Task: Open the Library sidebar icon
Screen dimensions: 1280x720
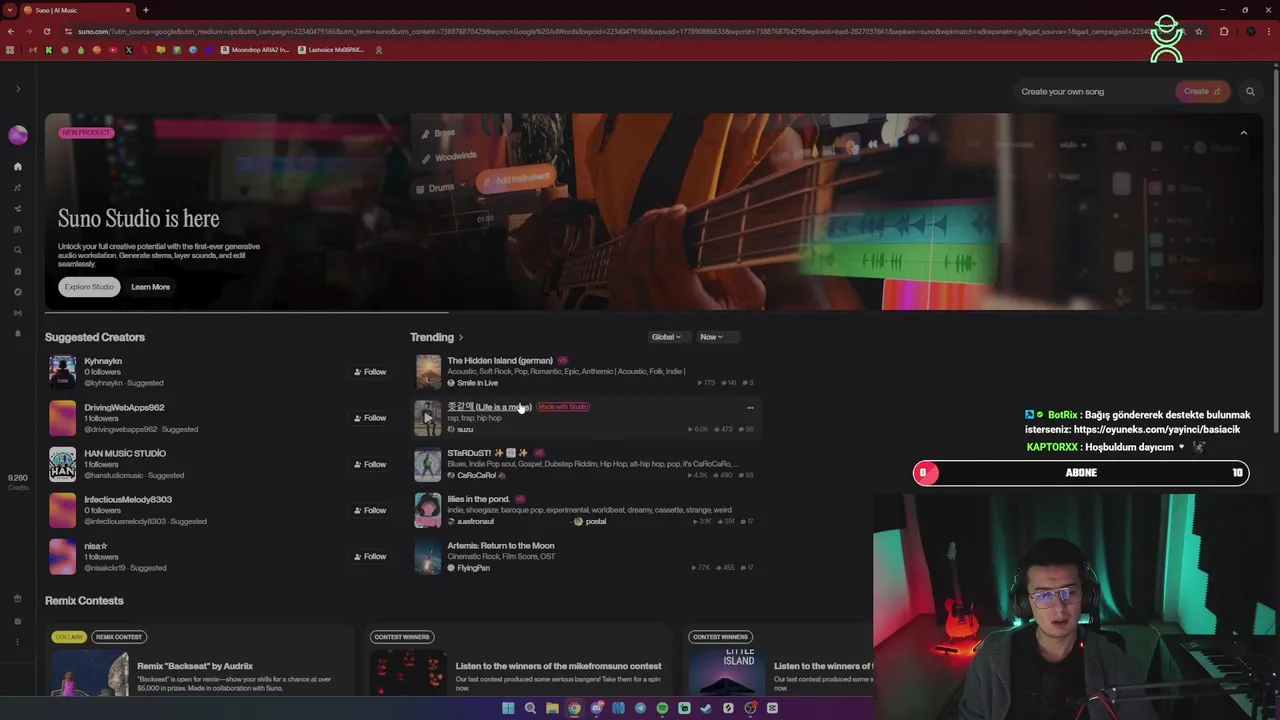Action: point(17,229)
